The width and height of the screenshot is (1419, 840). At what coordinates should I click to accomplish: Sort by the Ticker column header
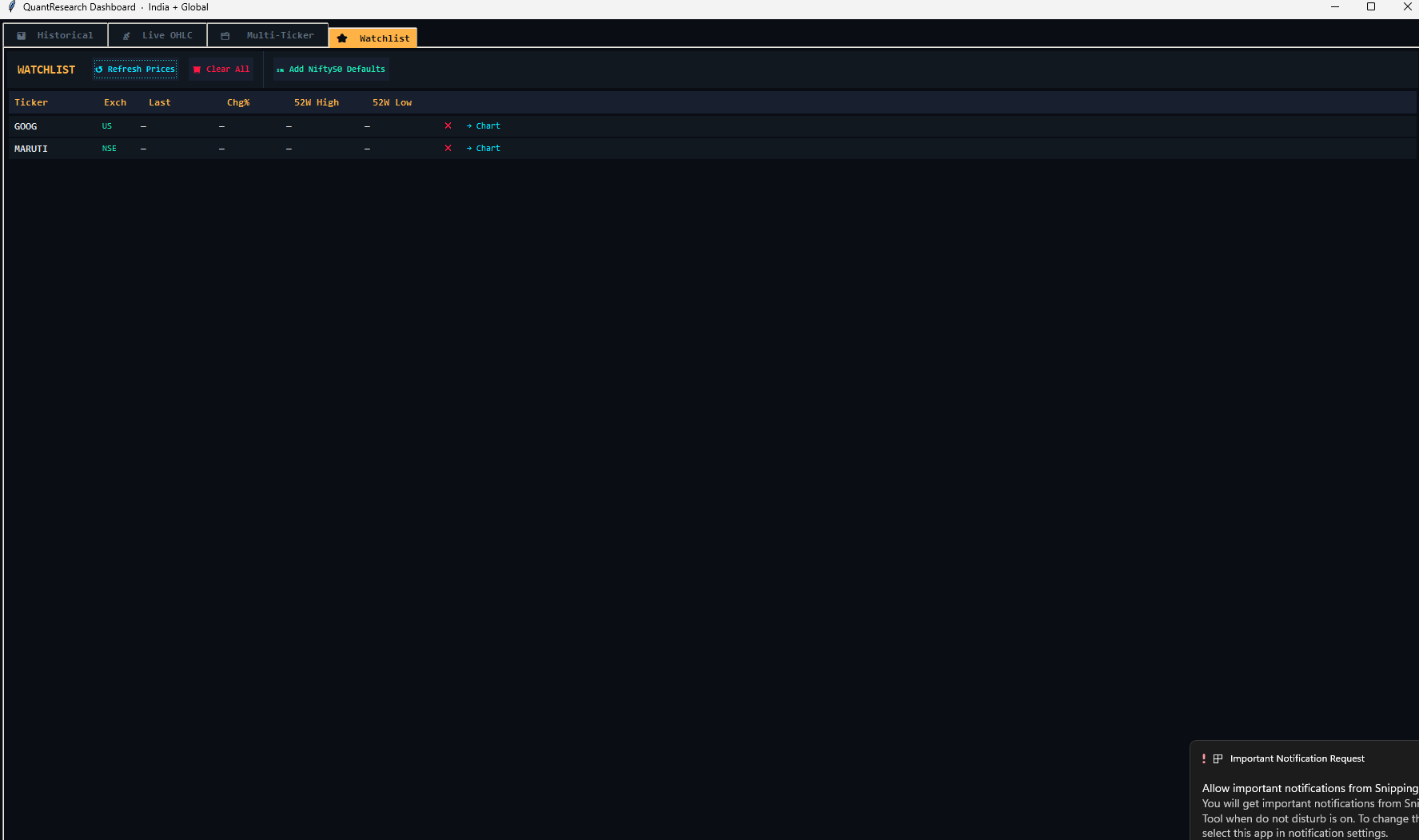(x=31, y=102)
